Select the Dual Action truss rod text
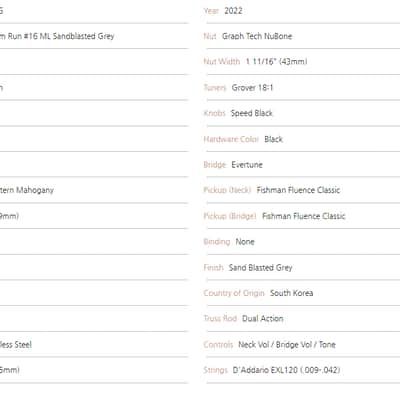Screen dimensions: 400x400 point(263,319)
